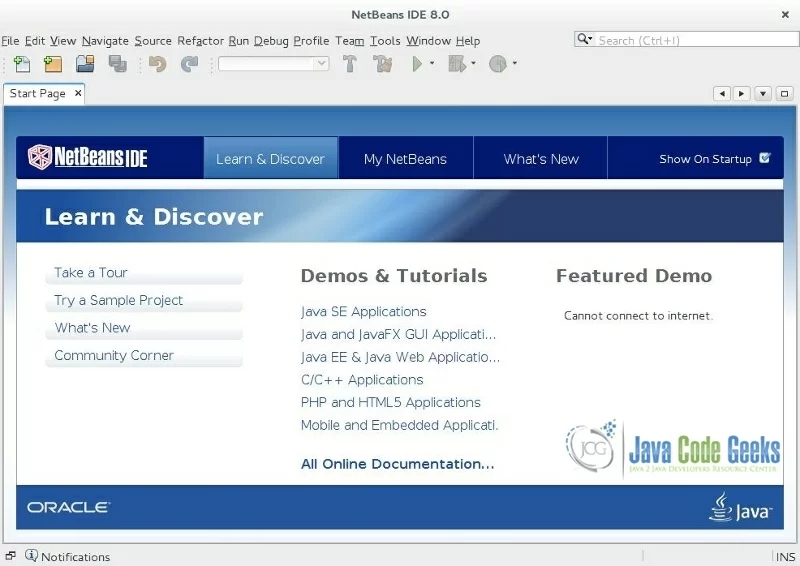Open the View menu
The width and height of the screenshot is (800, 566).
tap(63, 41)
